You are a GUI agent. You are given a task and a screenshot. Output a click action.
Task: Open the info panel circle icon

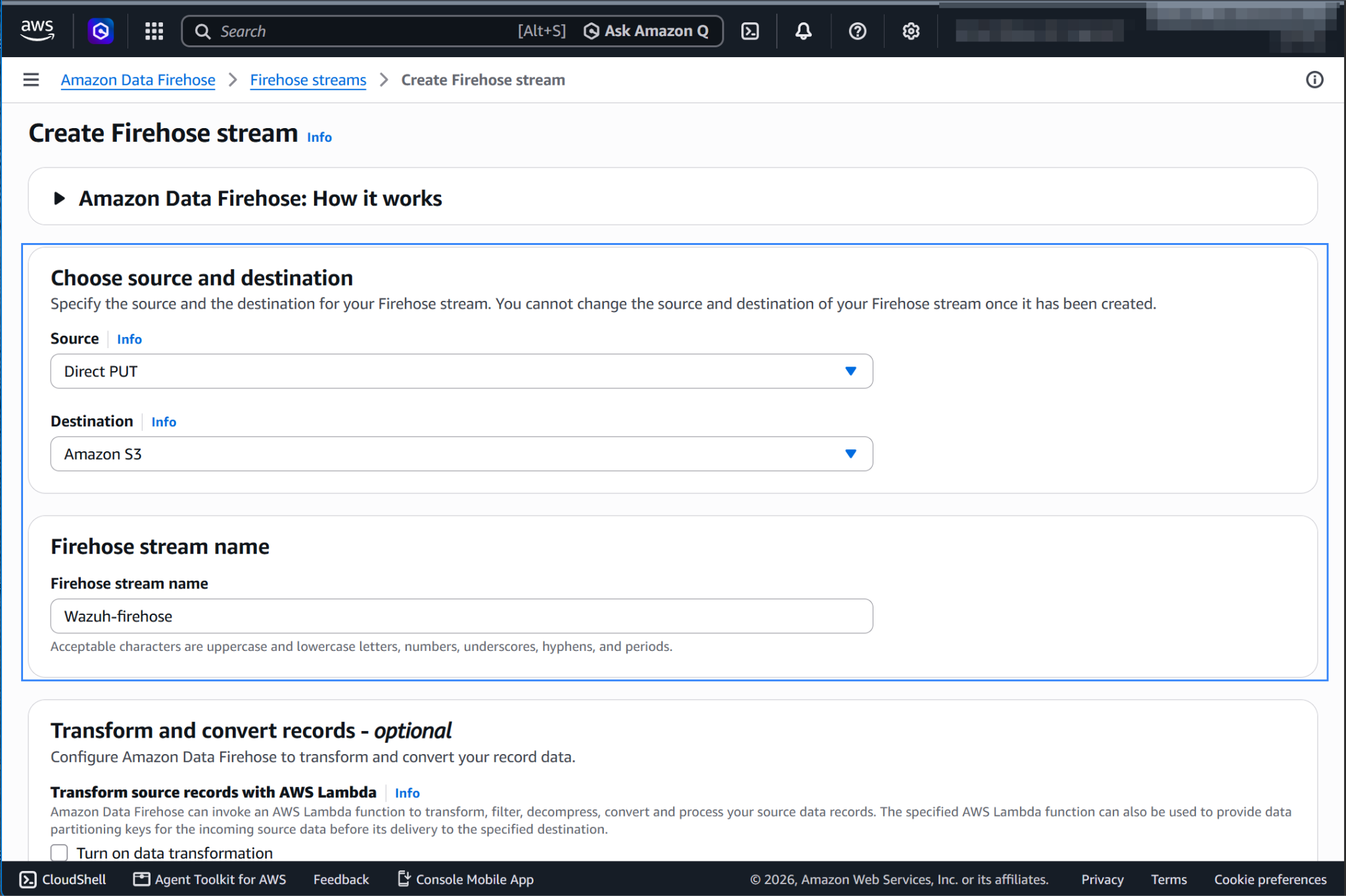[1314, 79]
